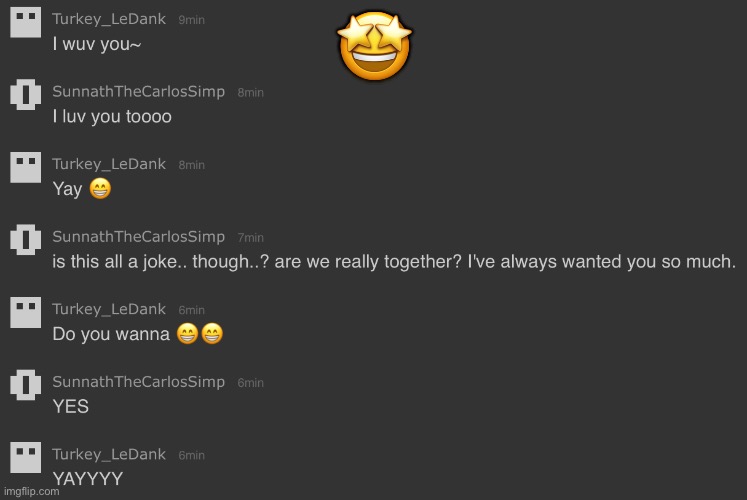Click the avatar next to "Do you wanna"
The image size is (747, 500).
(x=25, y=313)
